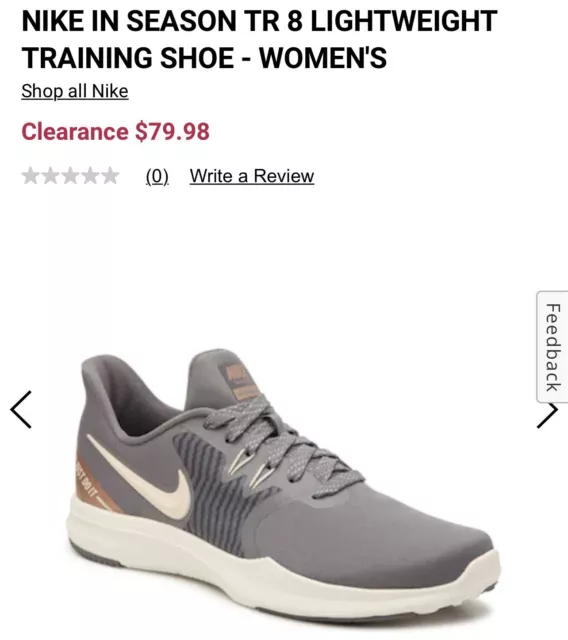The width and height of the screenshot is (568, 640).
Task: Select the second rating star
Action: [51, 176]
